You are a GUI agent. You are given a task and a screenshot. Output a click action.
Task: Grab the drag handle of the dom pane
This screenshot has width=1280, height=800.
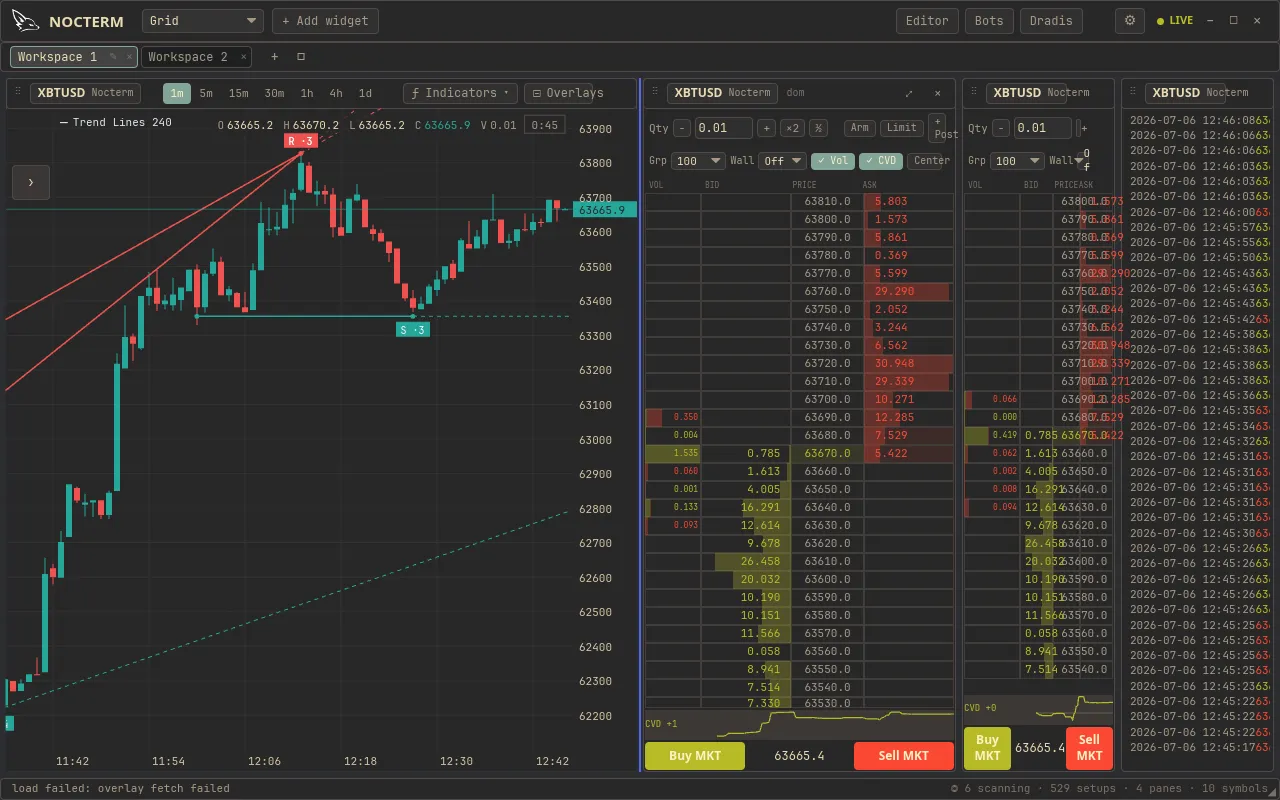[656, 93]
